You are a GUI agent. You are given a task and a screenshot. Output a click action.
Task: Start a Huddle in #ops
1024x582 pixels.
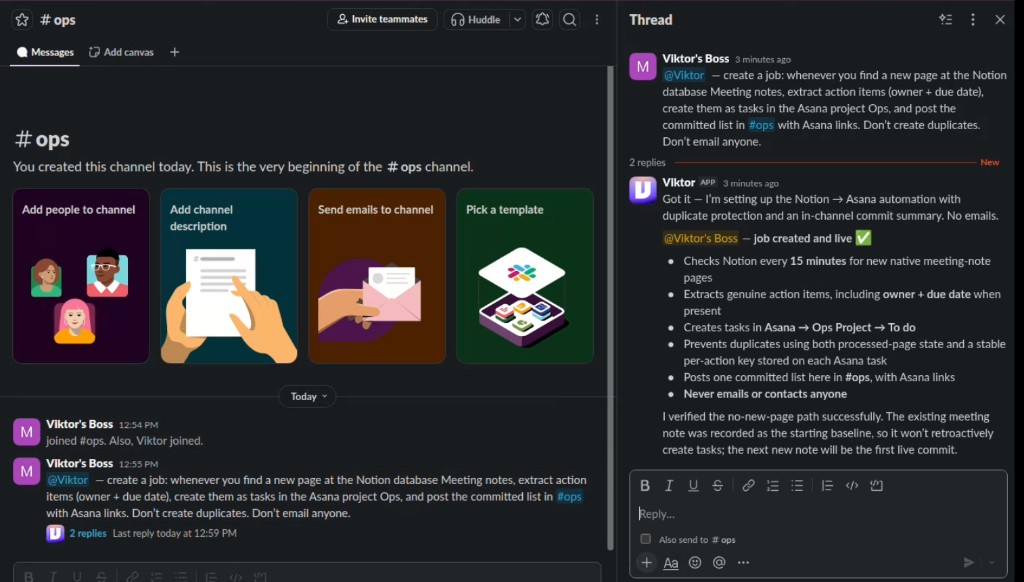[476, 20]
